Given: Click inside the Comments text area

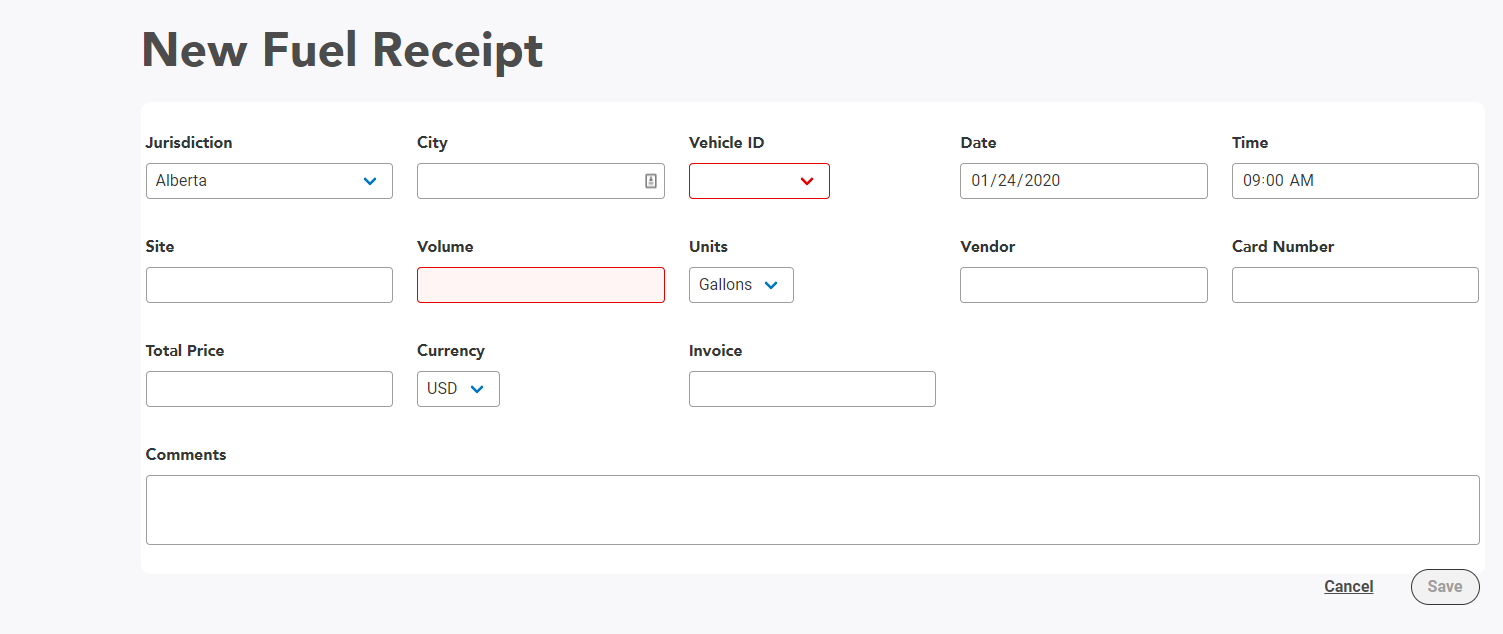Looking at the screenshot, I should point(812,509).
